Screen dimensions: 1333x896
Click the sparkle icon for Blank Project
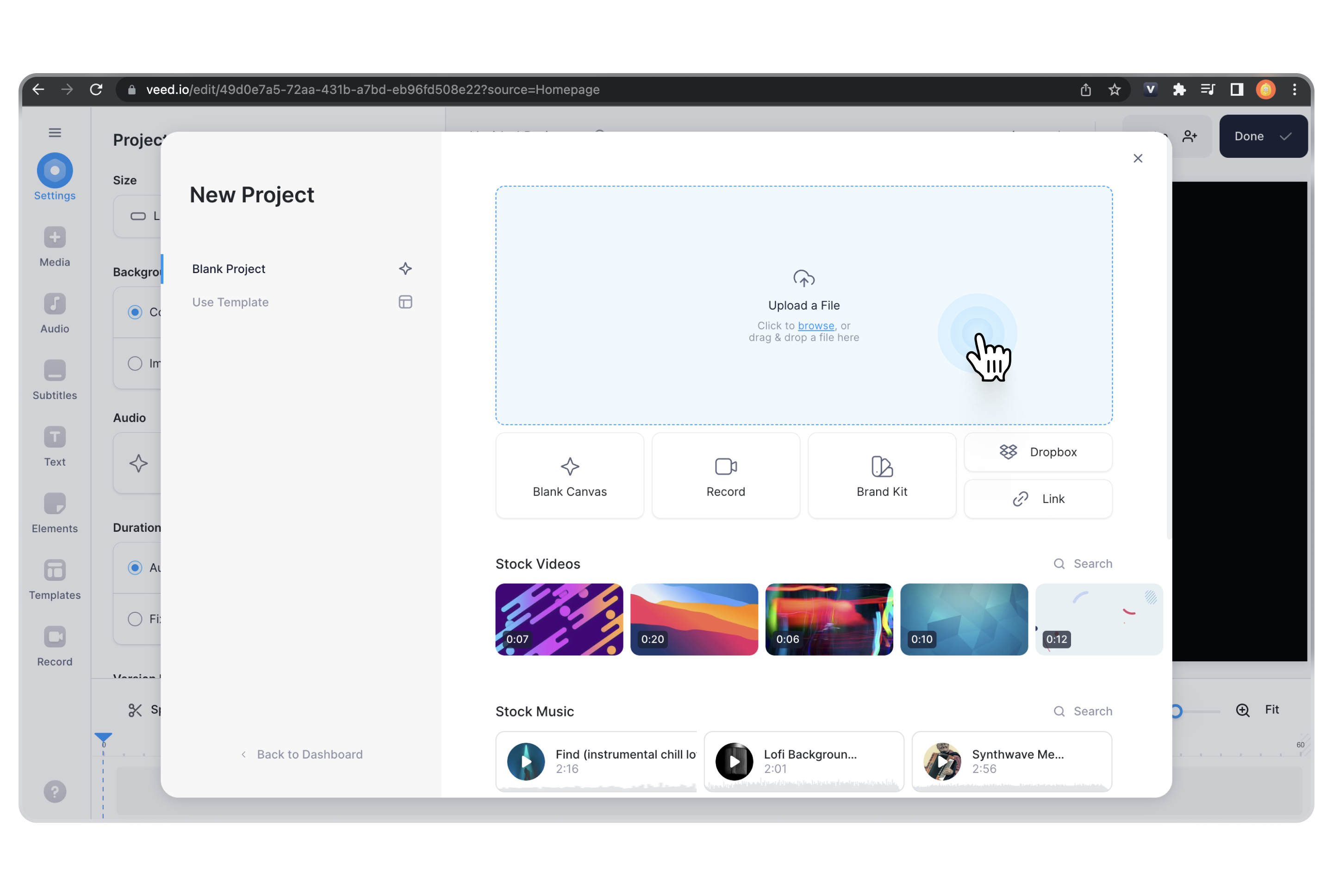point(405,268)
